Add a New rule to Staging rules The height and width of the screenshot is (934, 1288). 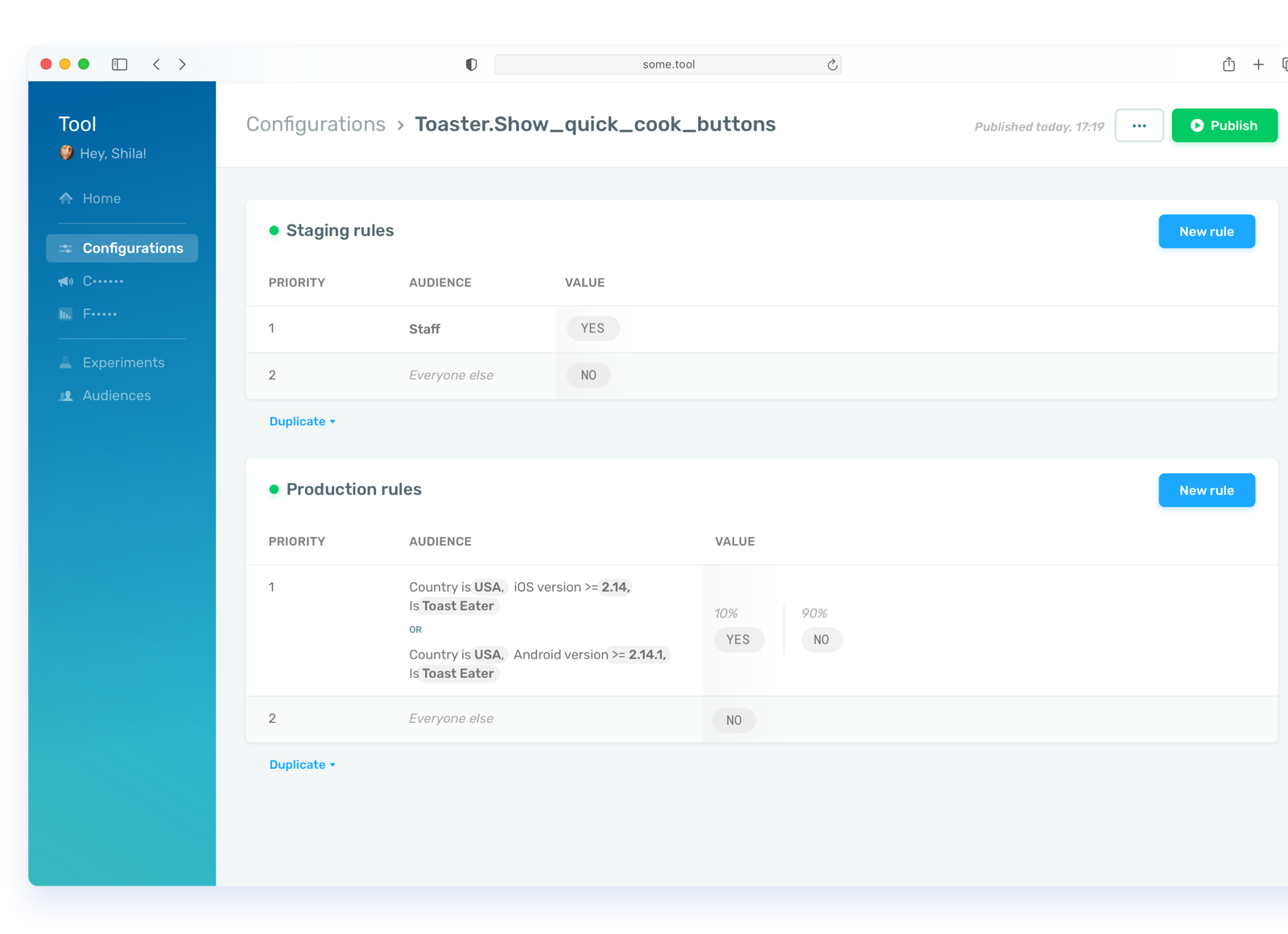[1207, 231]
